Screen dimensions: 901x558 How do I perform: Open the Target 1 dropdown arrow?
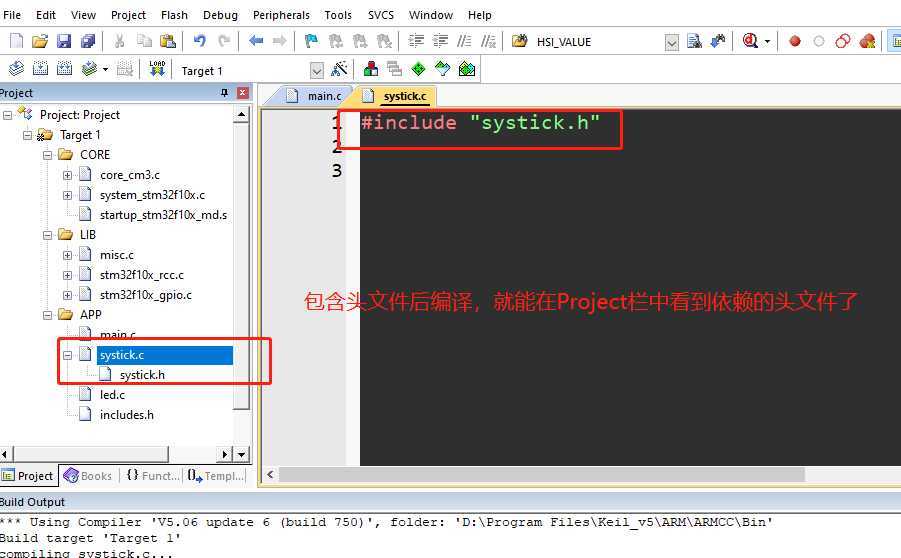coord(317,71)
